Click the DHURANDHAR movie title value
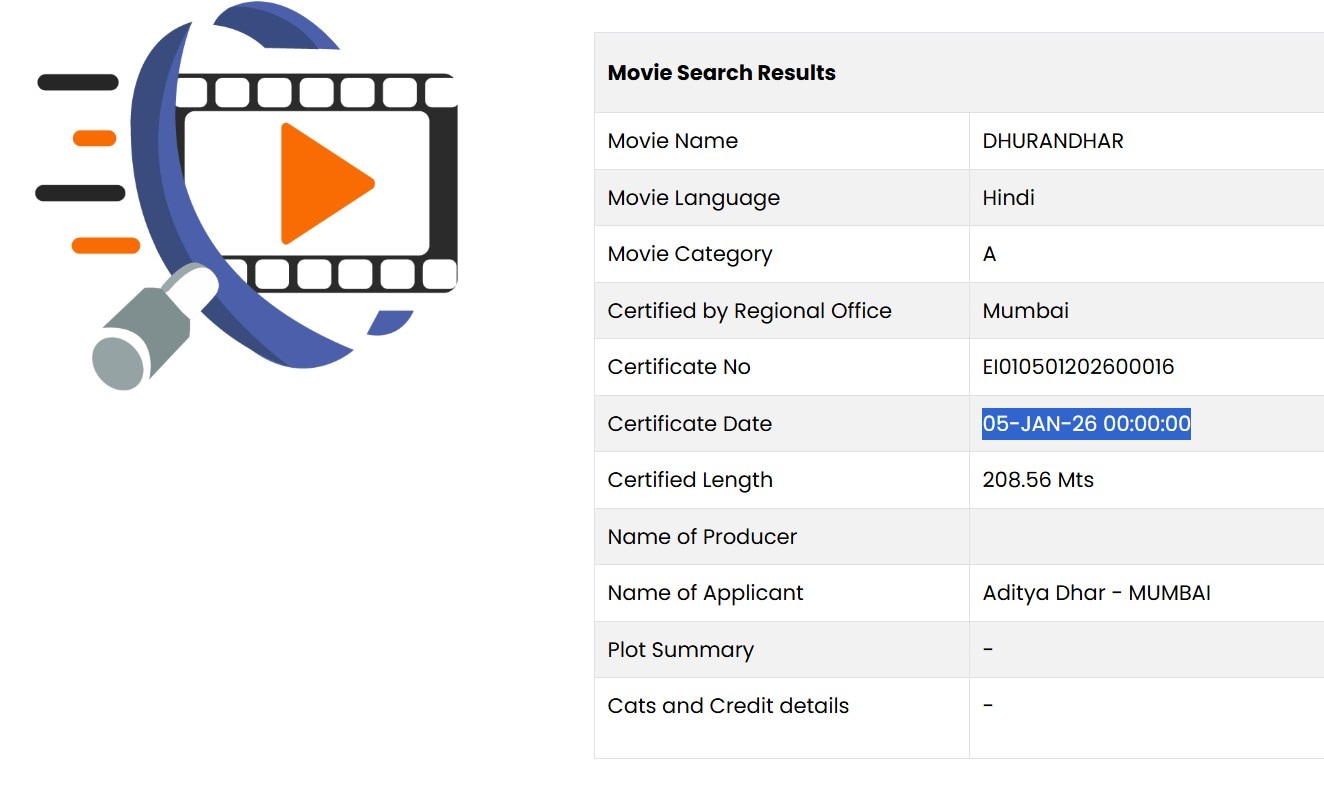The width and height of the screenshot is (1324, 808). [1052, 141]
